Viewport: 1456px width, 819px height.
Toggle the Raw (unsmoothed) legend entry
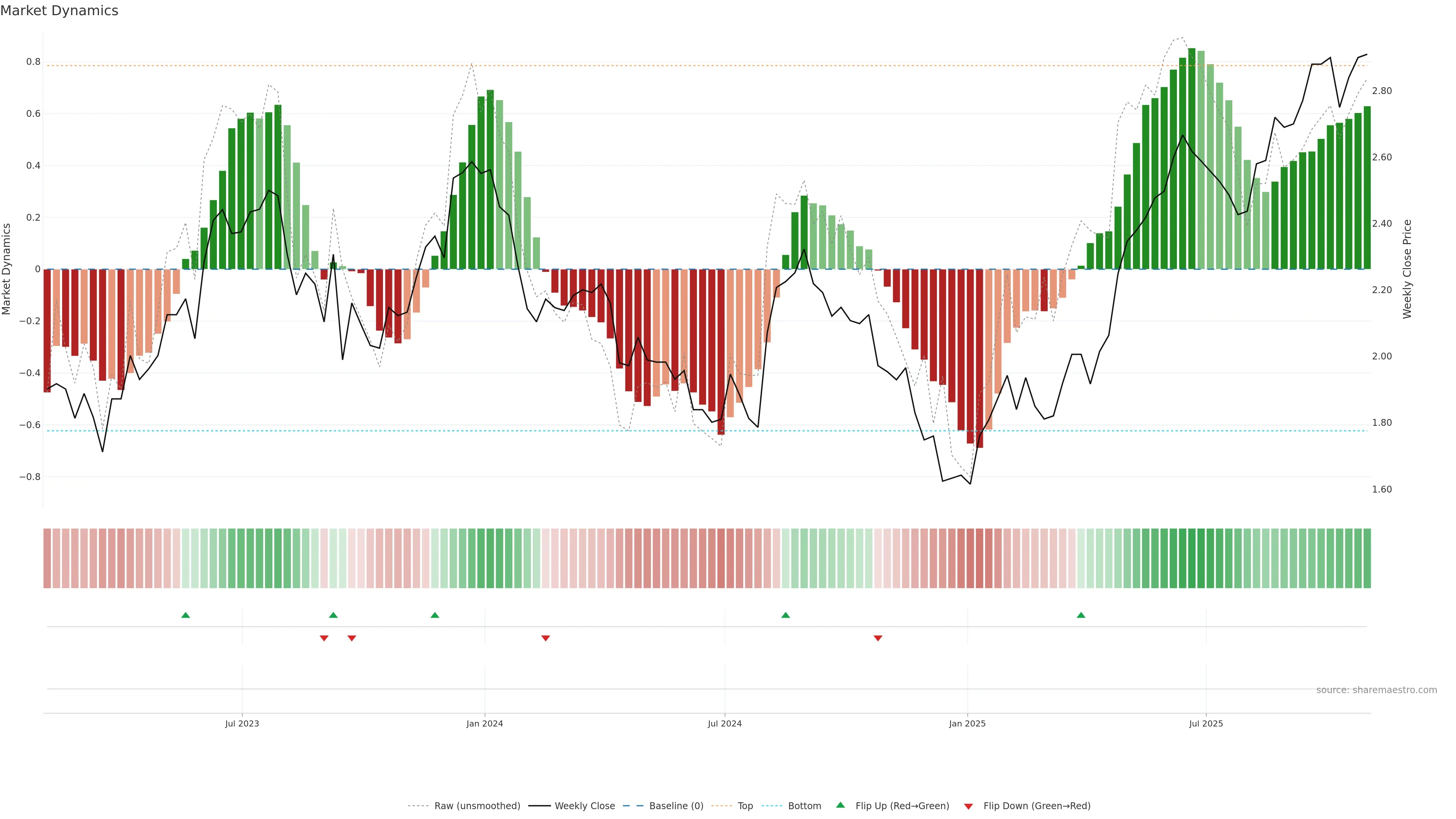click(x=477, y=806)
